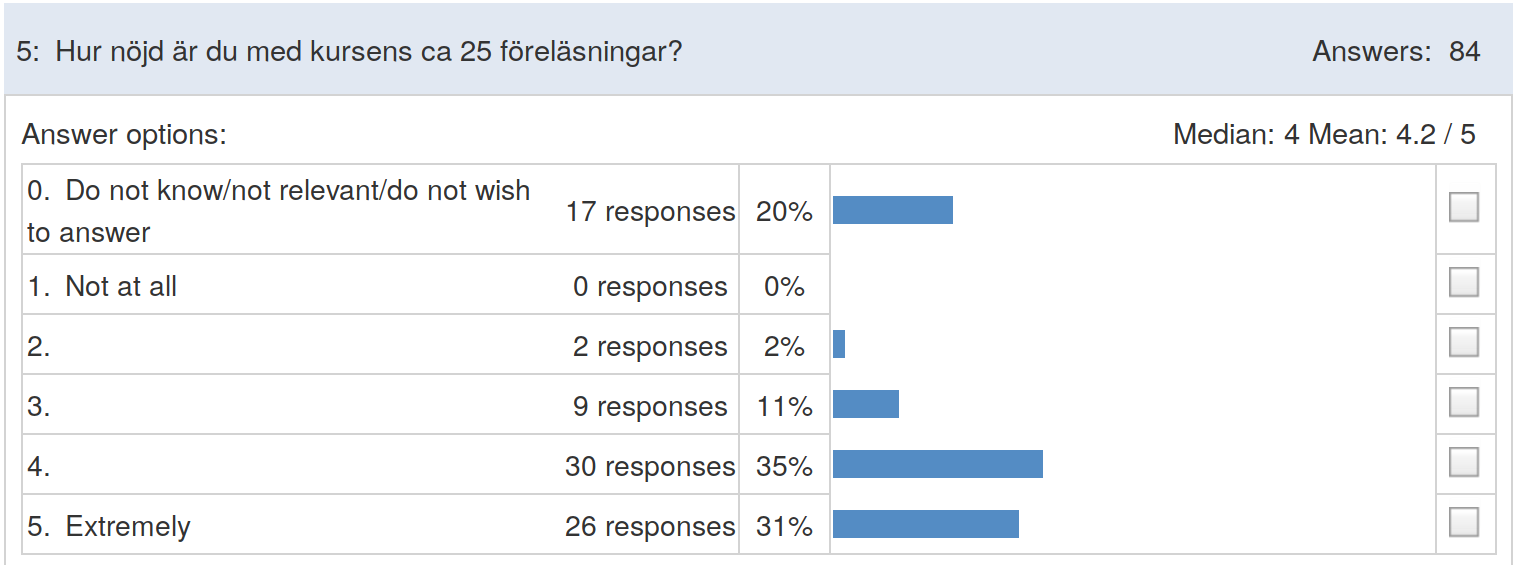Screen dimensions: 1513x565
Task: Select the checkbox next to the 35% bar
Action: [x=1463, y=463]
